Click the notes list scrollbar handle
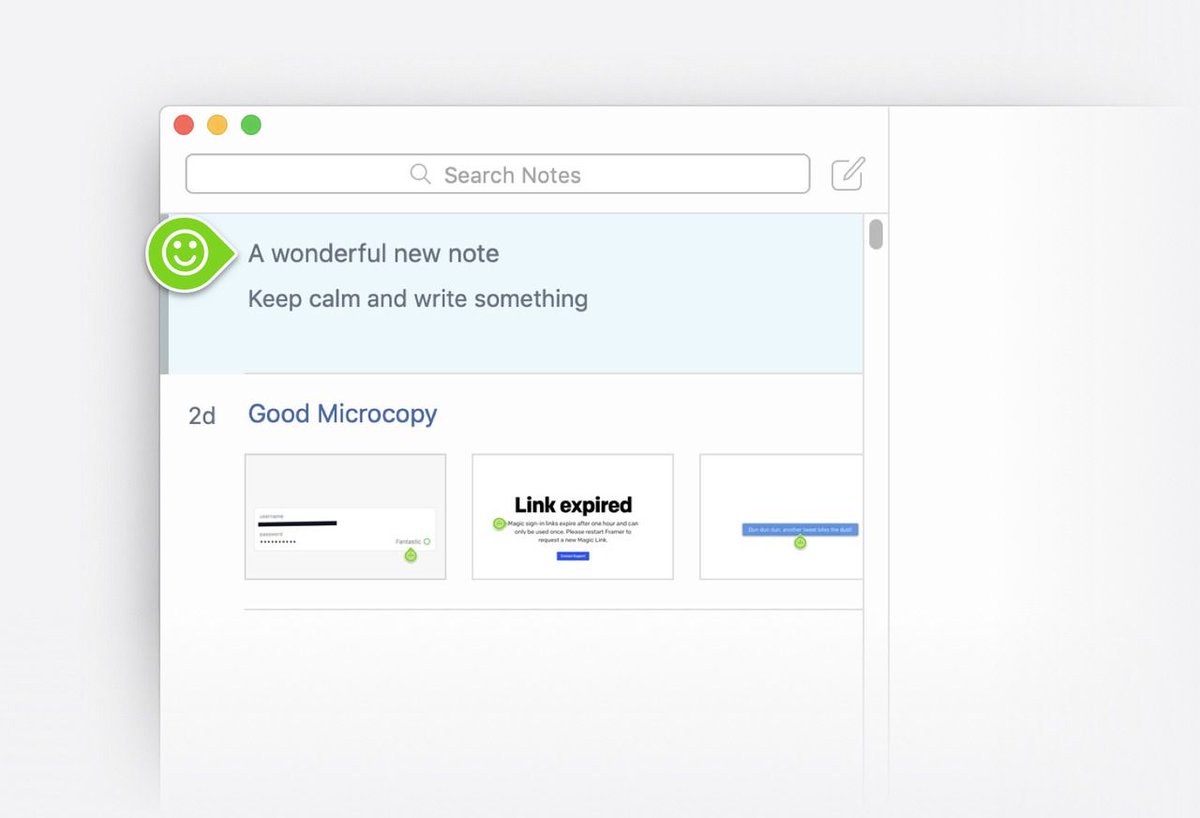This screenshot has height=818, width=1200. tap(876, 234)
